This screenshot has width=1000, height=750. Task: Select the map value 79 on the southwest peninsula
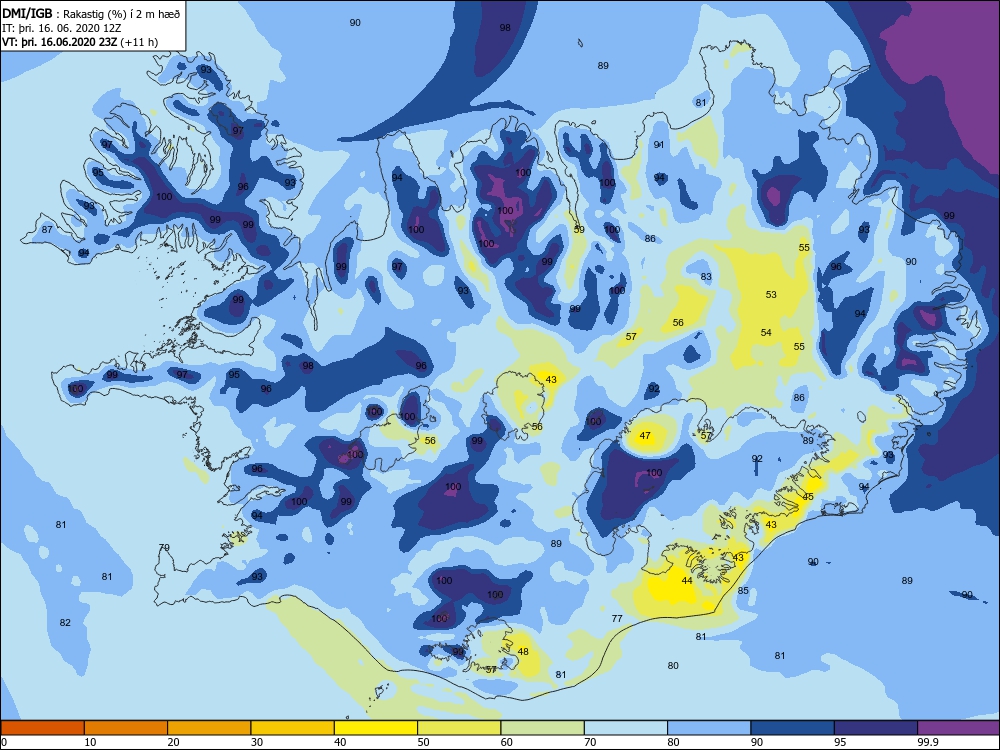[164, 548]
